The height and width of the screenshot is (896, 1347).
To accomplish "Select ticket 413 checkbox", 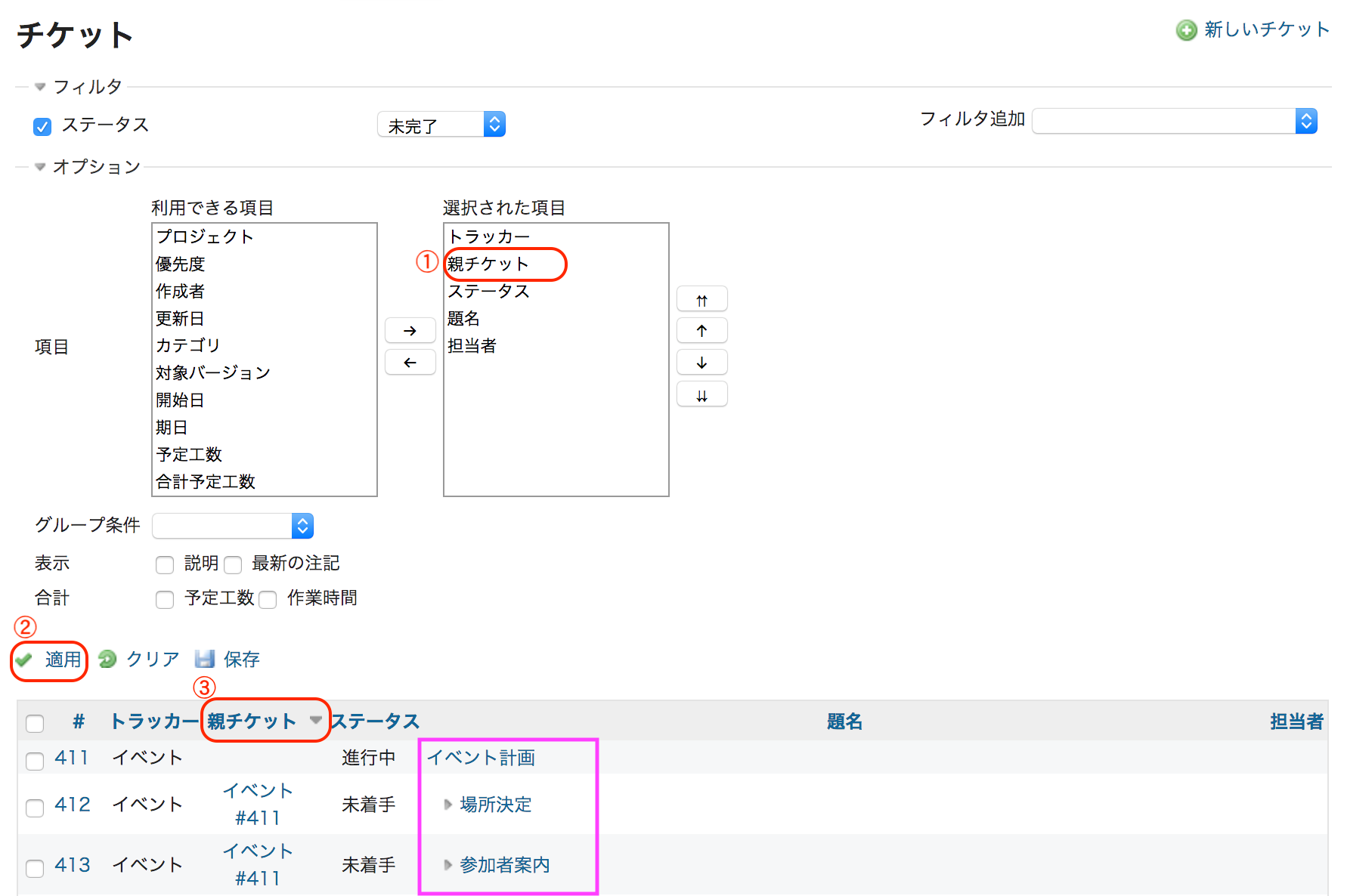I will click(x=35, y=868).
